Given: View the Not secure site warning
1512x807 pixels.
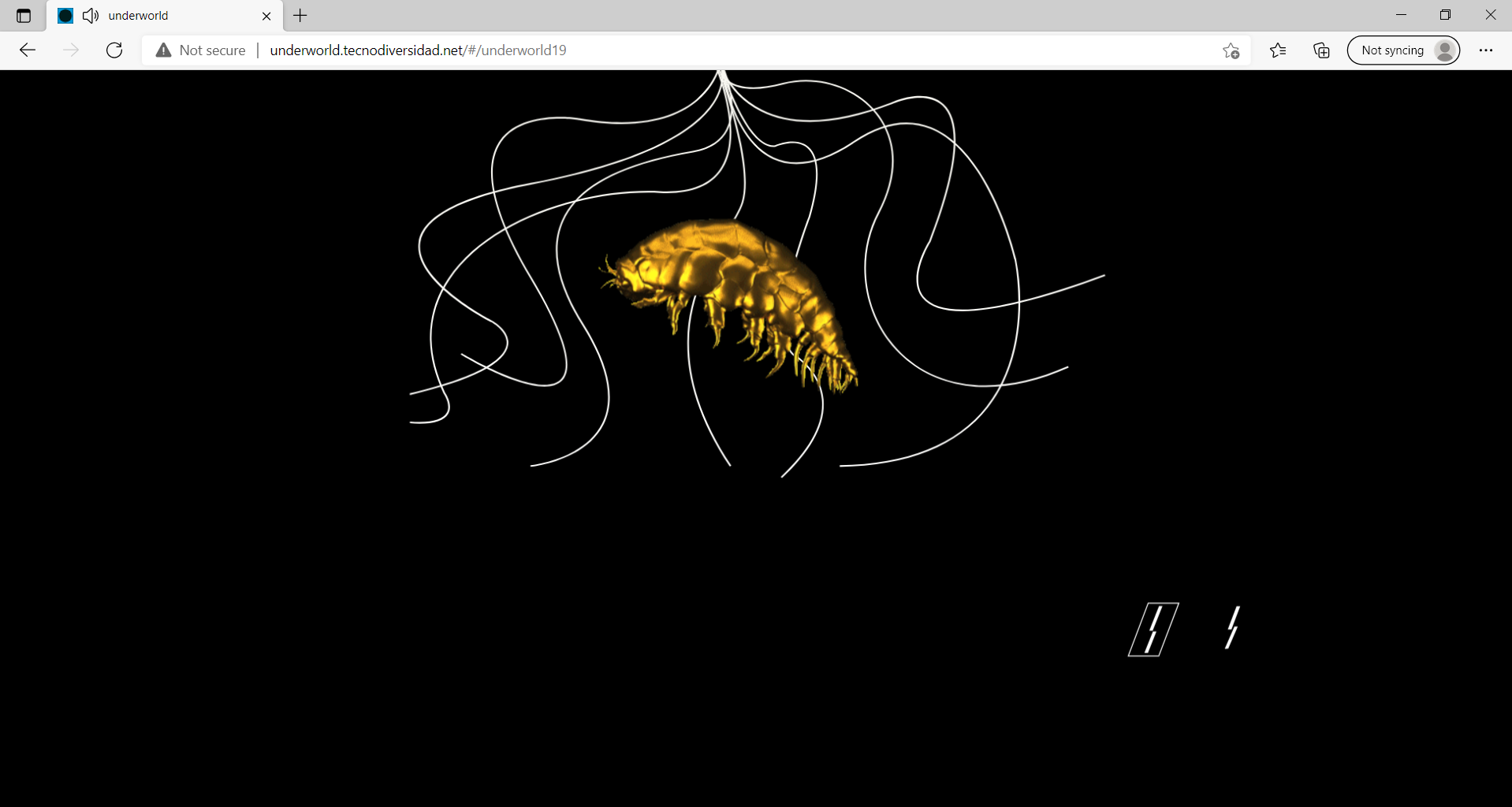Looking at the screenshot, I should click(201, 50).
